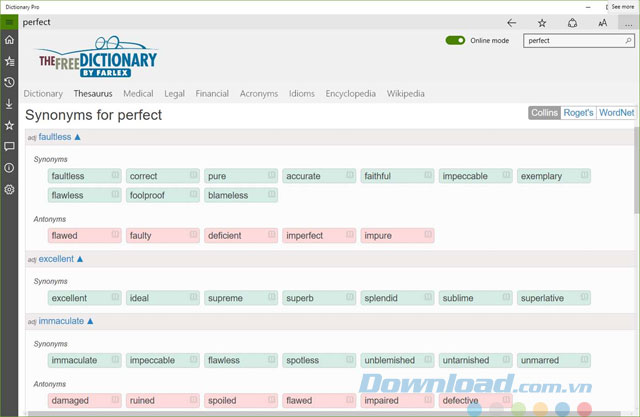Switch to the Dictionary tab
The height and width of the screenshot is (417, 640).
(x=43, y=93)
